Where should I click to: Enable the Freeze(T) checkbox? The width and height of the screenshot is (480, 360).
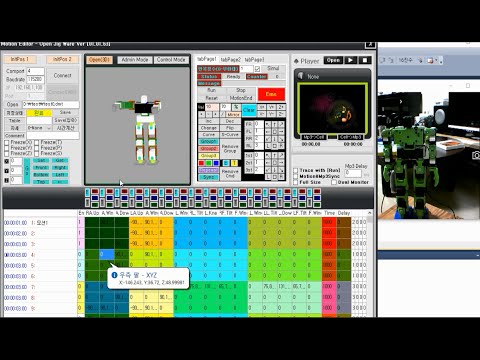coord(37,143)
